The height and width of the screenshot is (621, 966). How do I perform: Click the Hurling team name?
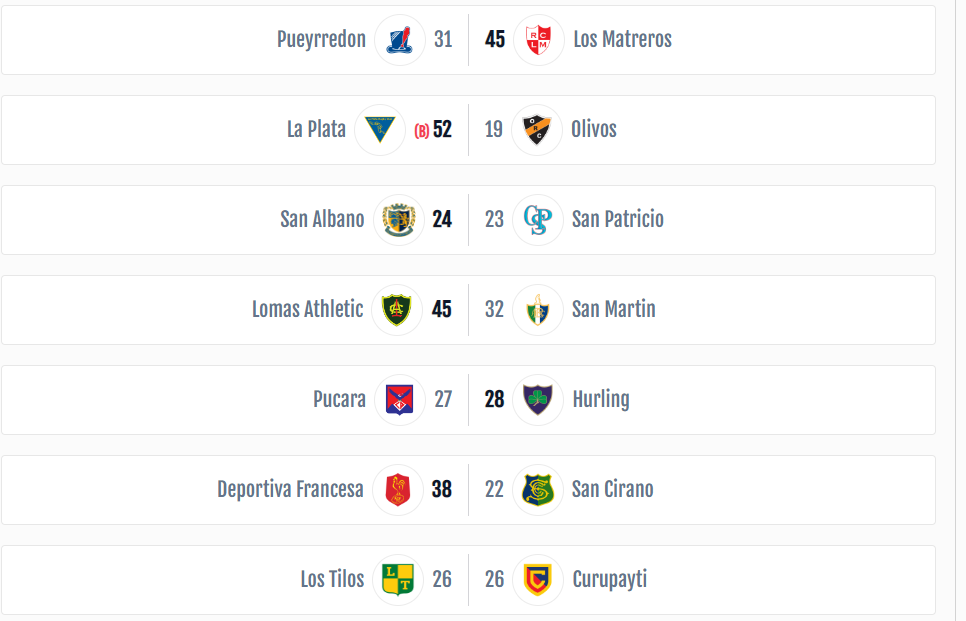[x=601, y=399]
